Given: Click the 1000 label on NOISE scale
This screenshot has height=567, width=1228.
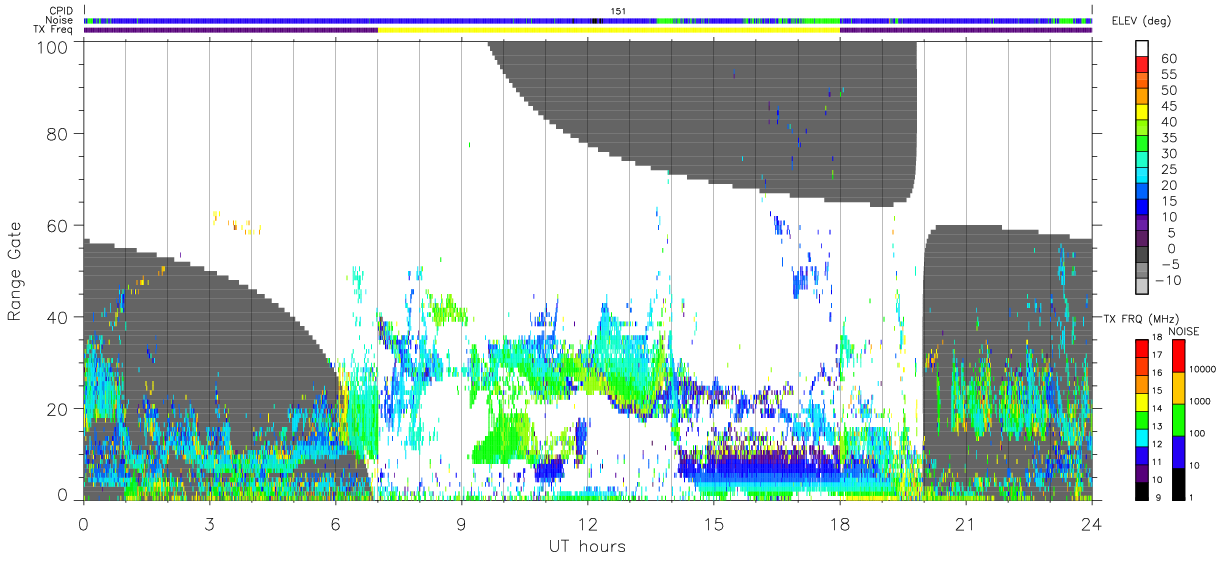Looking at the screenshot, I should (x=1201, y=401).
